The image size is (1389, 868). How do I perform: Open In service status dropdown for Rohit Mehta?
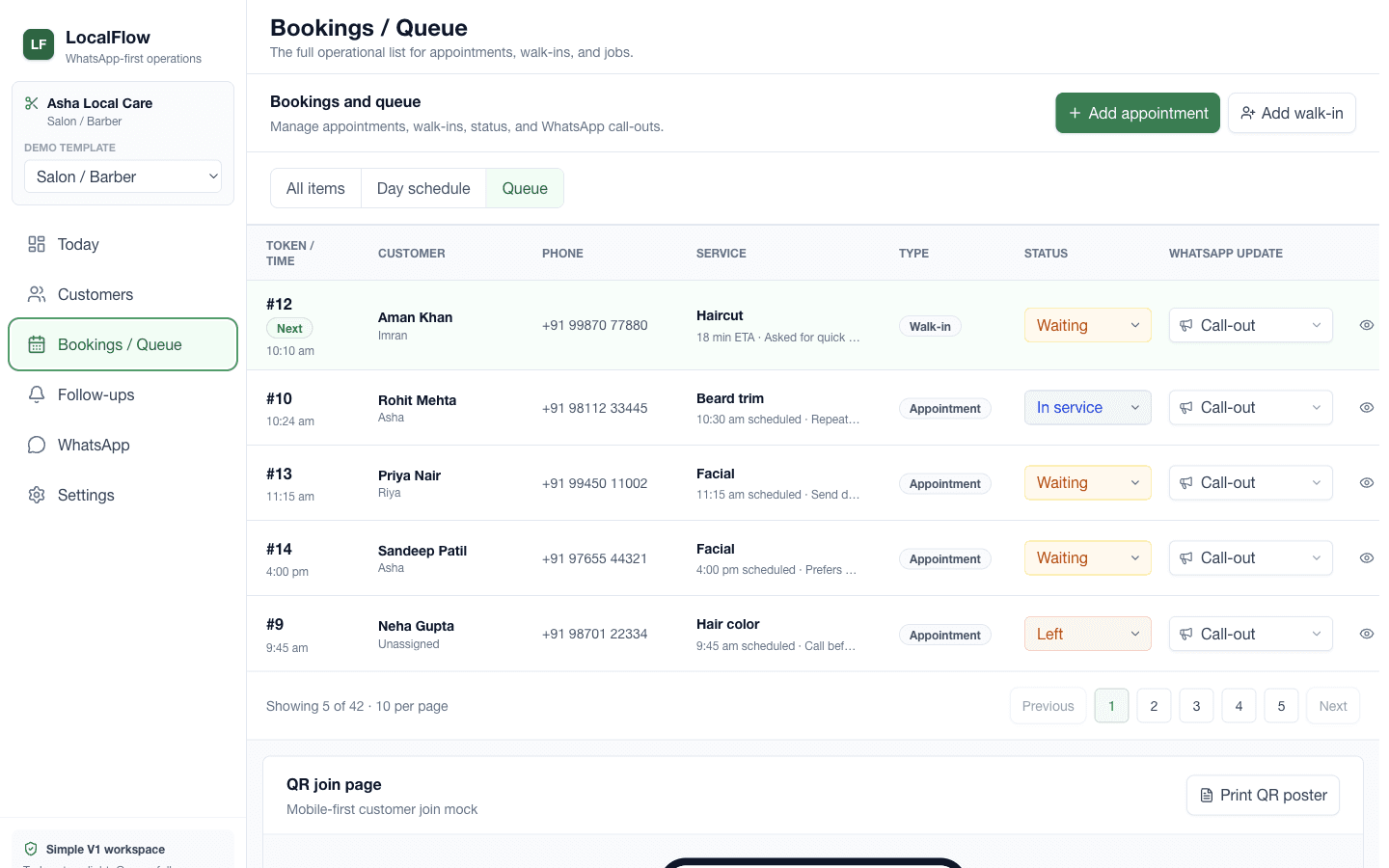(1087, 407)
